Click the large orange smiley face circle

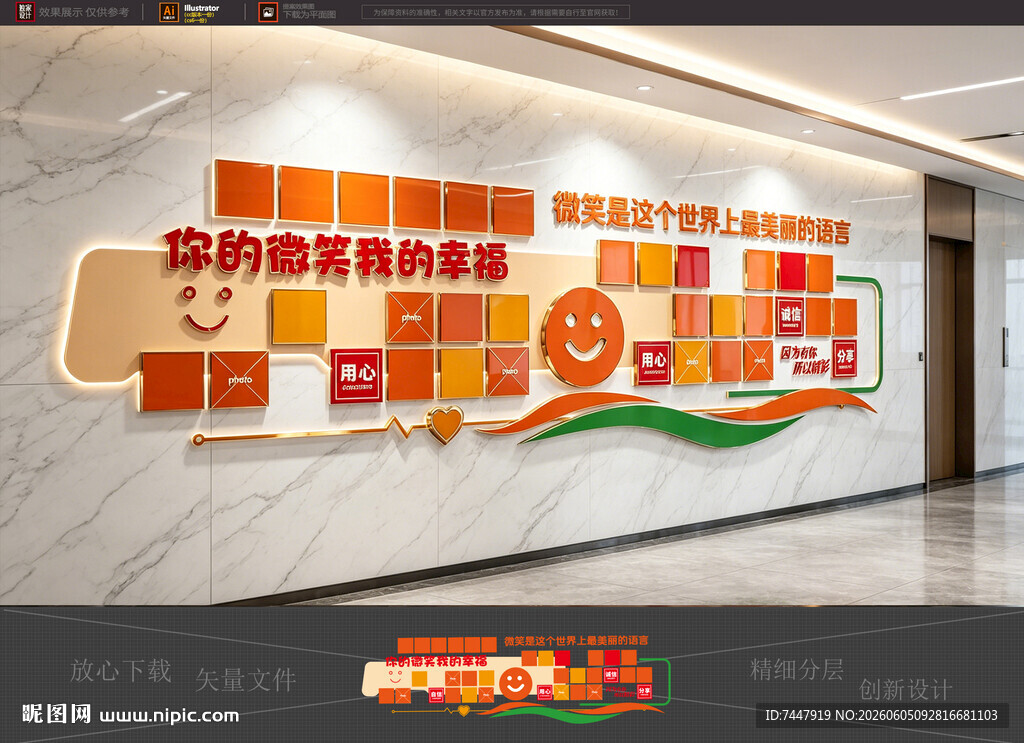coord(583,336)
